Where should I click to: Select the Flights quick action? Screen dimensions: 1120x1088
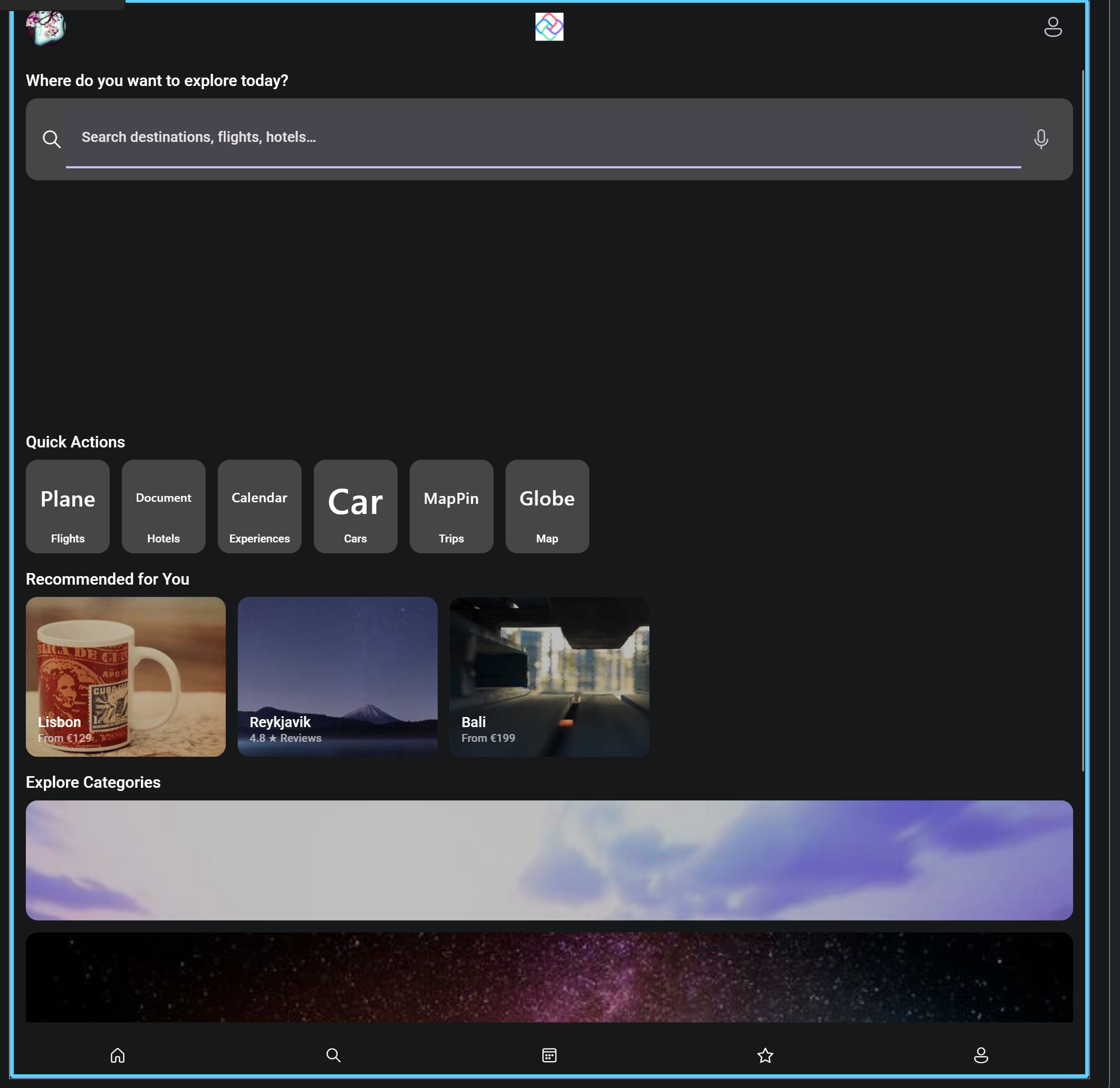[68, 507]
